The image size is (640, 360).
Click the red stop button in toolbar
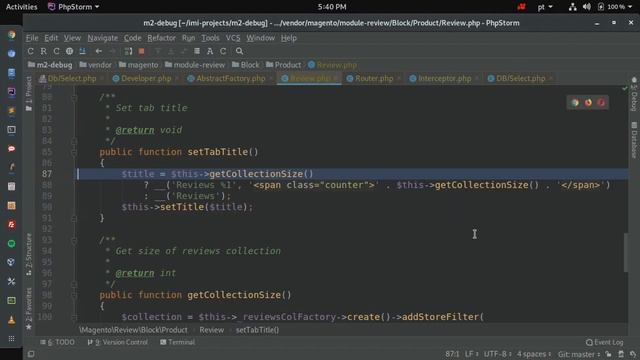(x=142, y=51)
